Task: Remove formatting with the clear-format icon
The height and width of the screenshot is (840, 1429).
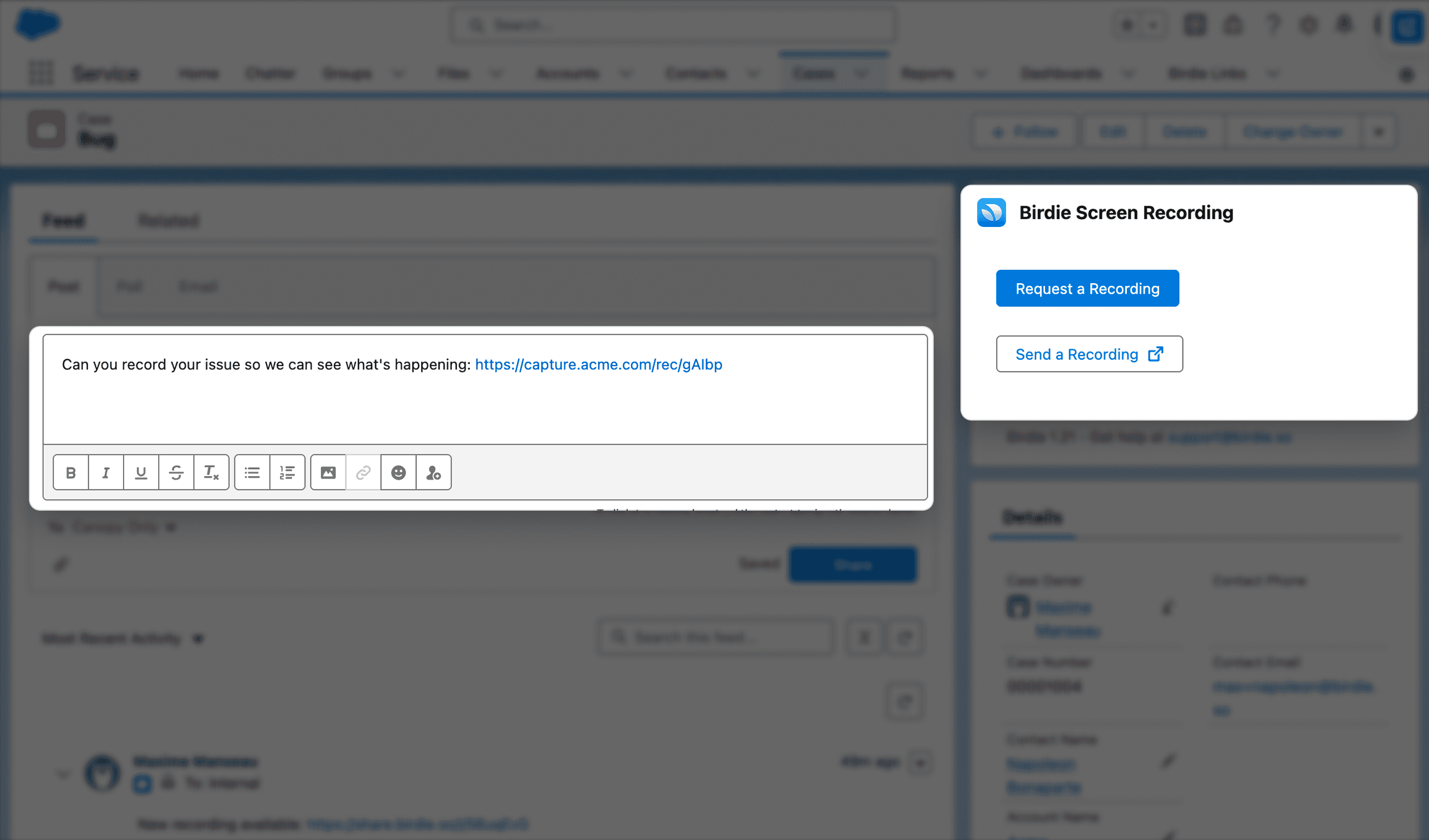Action: (211, 472)
